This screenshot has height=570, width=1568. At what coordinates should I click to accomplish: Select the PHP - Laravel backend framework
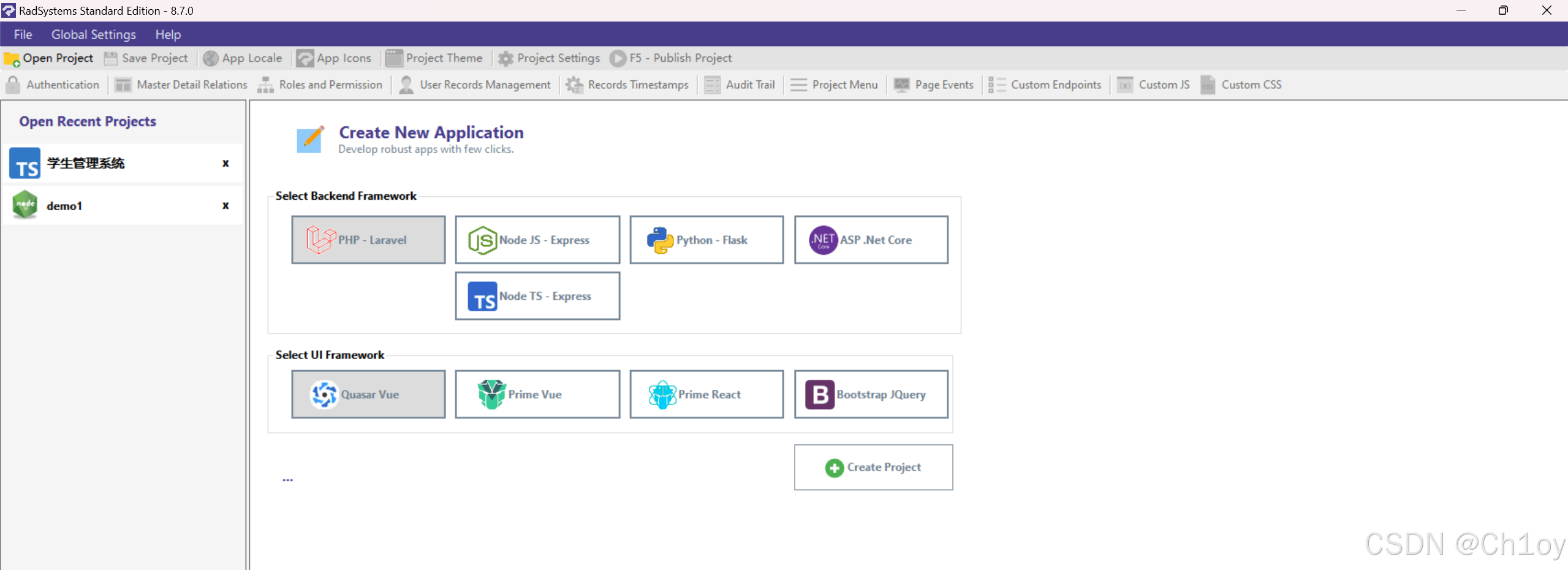pyautogui.click(x=368, y=240)
